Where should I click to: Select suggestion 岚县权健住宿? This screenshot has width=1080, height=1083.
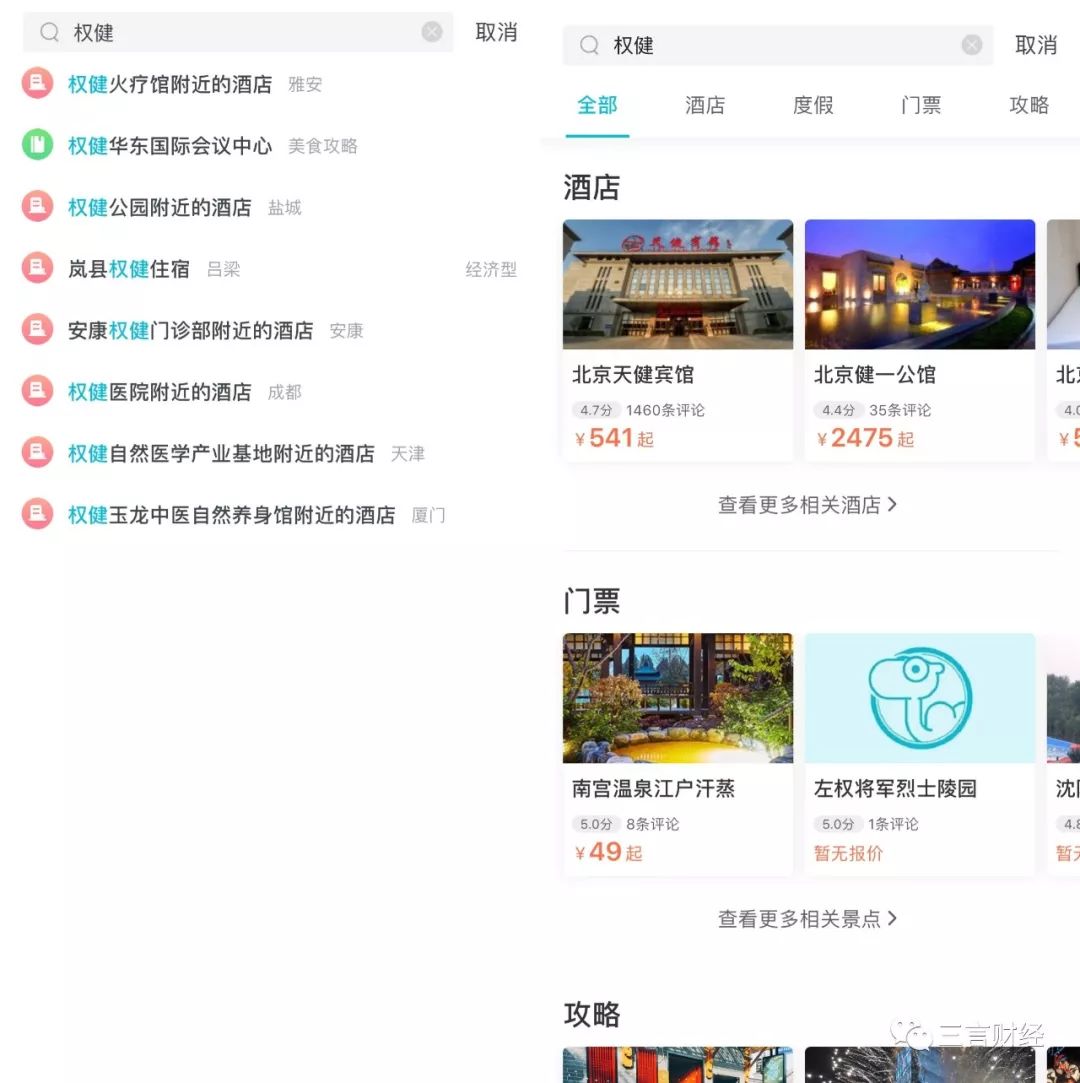pos(128,269)
